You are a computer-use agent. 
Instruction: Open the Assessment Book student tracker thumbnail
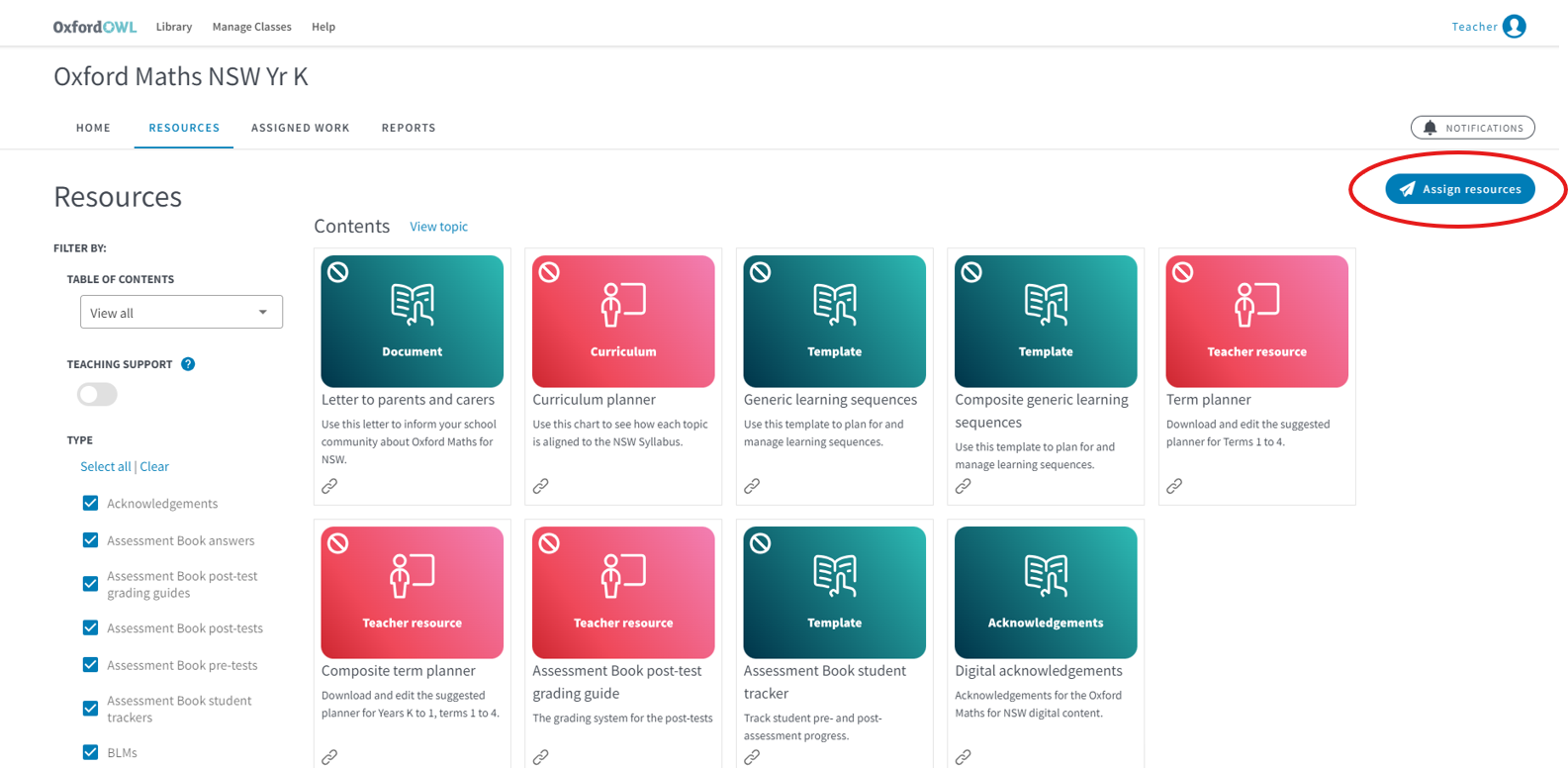tap(834, 593)
